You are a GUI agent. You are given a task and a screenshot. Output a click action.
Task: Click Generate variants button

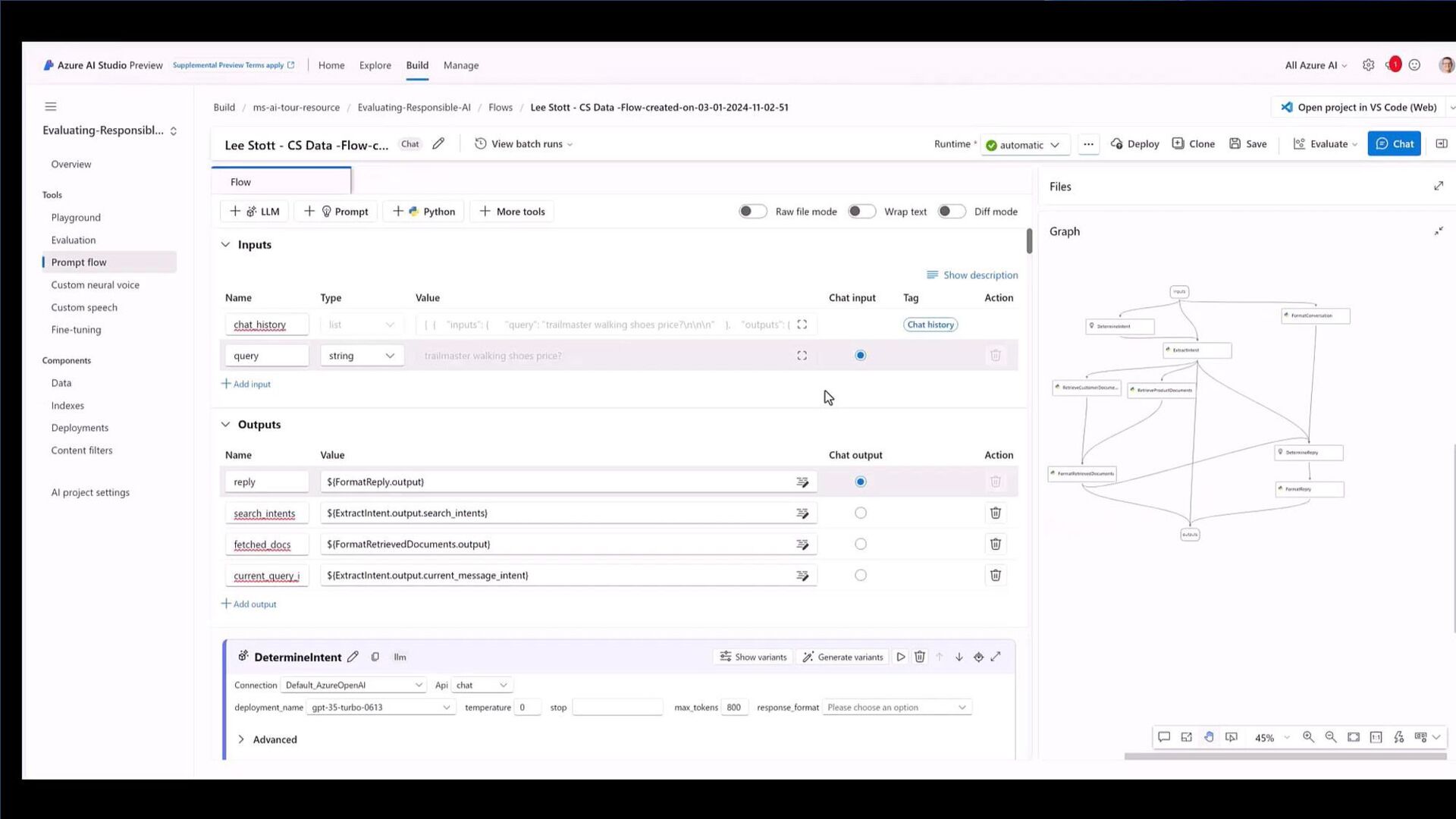click(843, 657)
